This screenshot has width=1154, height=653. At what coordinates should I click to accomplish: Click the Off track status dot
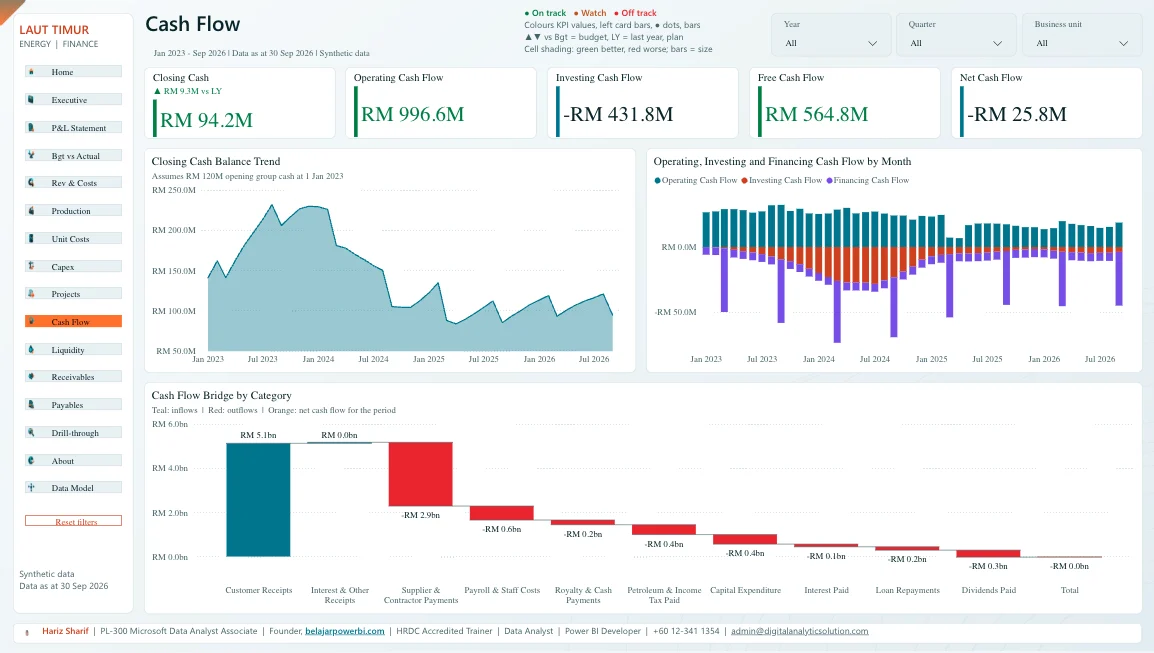click(x=616, y=13)
